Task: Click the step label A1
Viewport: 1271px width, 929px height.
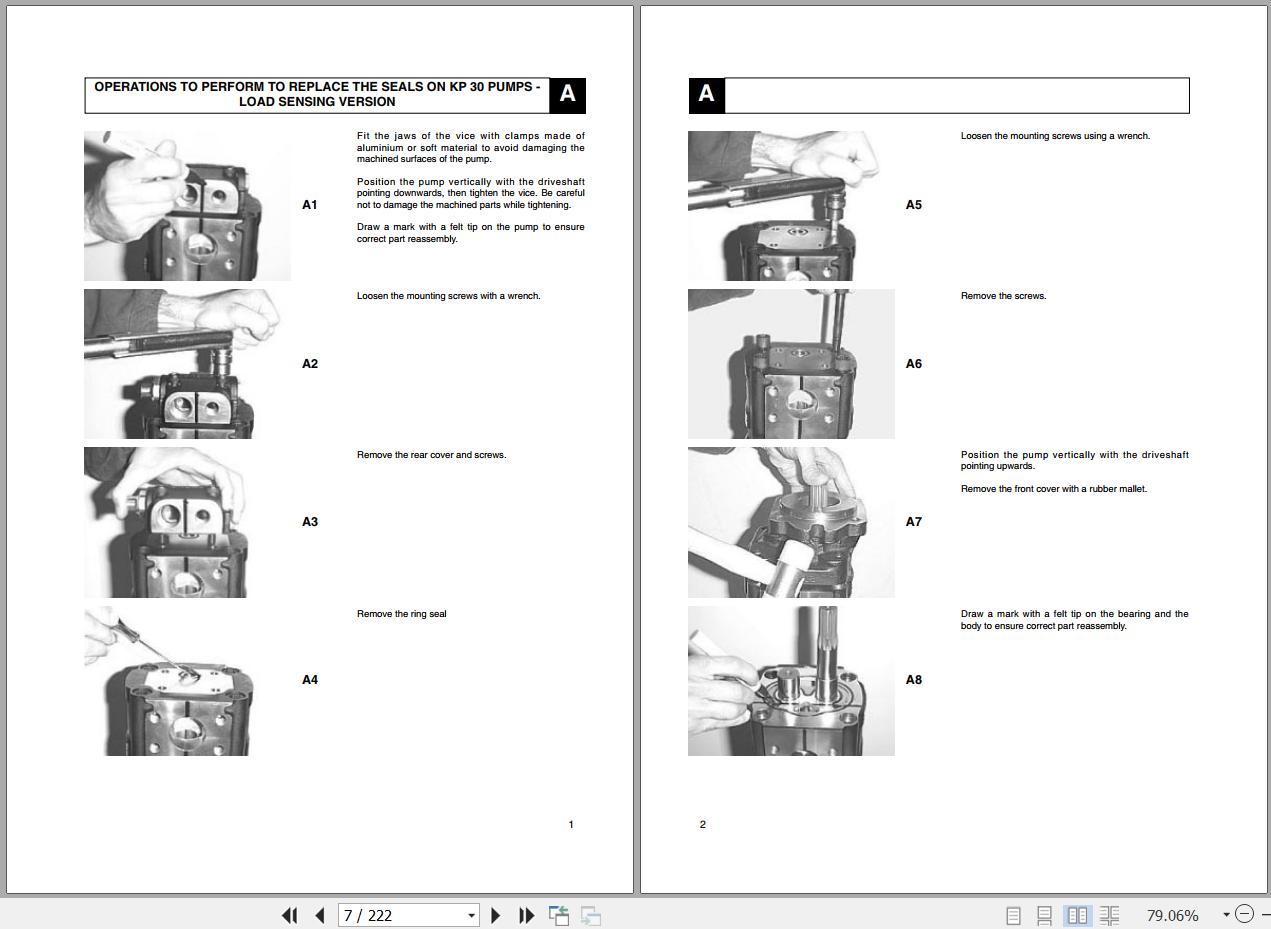Action: point(310,205)
